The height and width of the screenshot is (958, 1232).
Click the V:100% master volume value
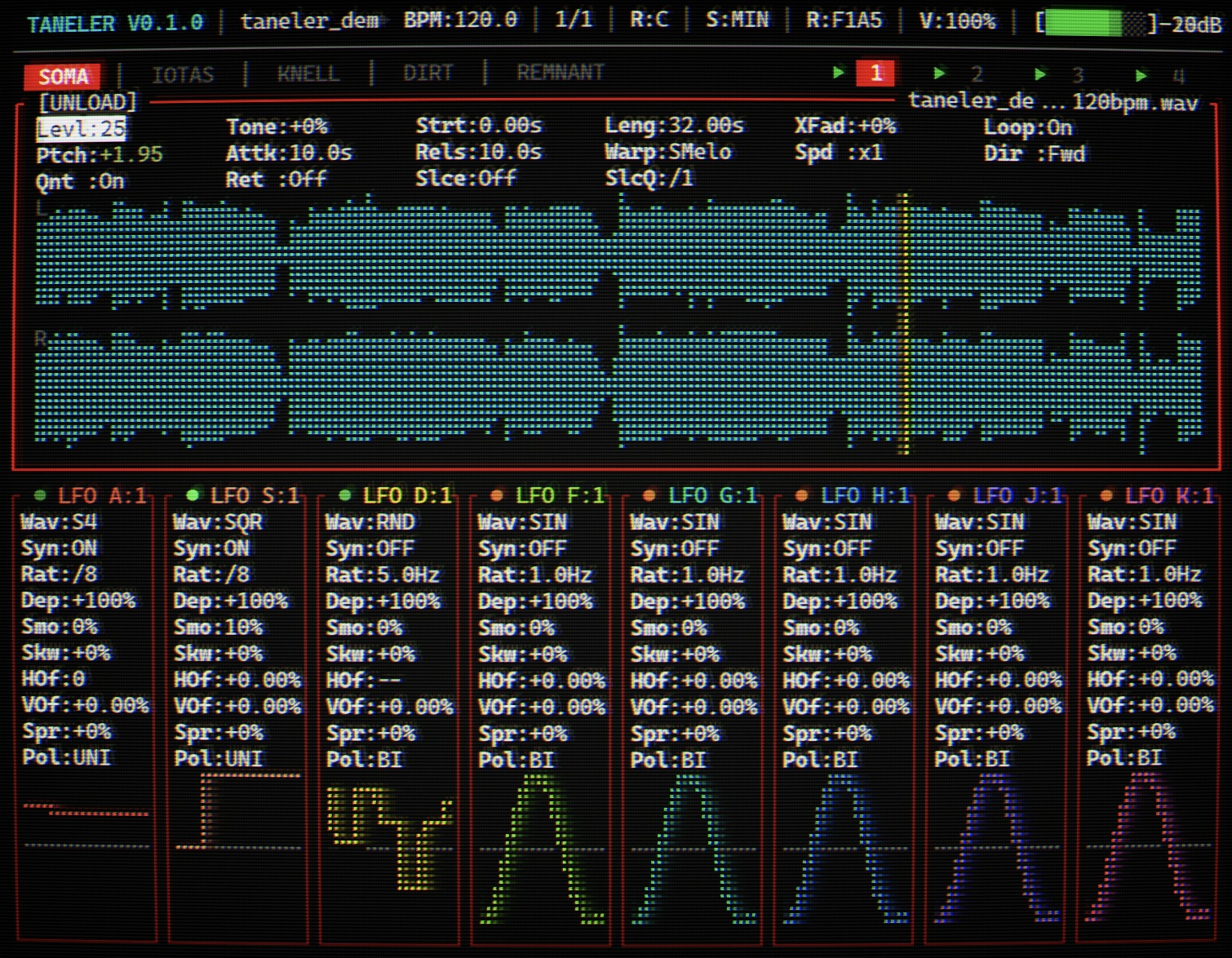click(x=958, y=21)
